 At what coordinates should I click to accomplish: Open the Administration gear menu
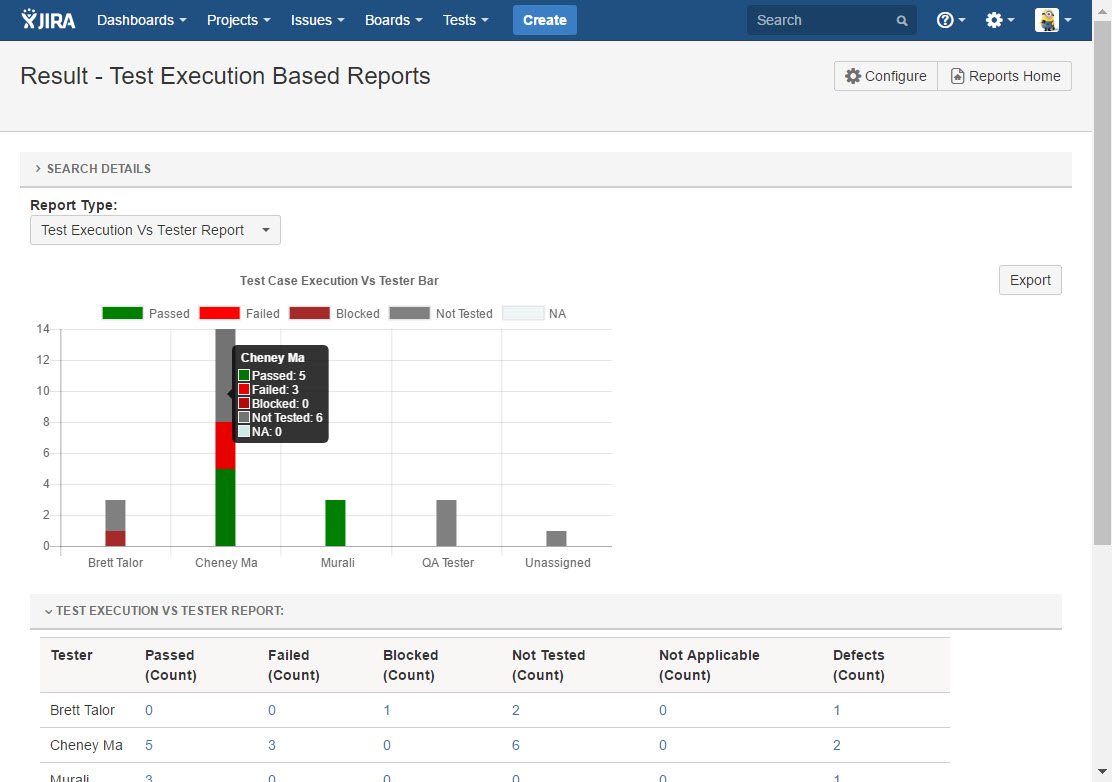[999, 20]
